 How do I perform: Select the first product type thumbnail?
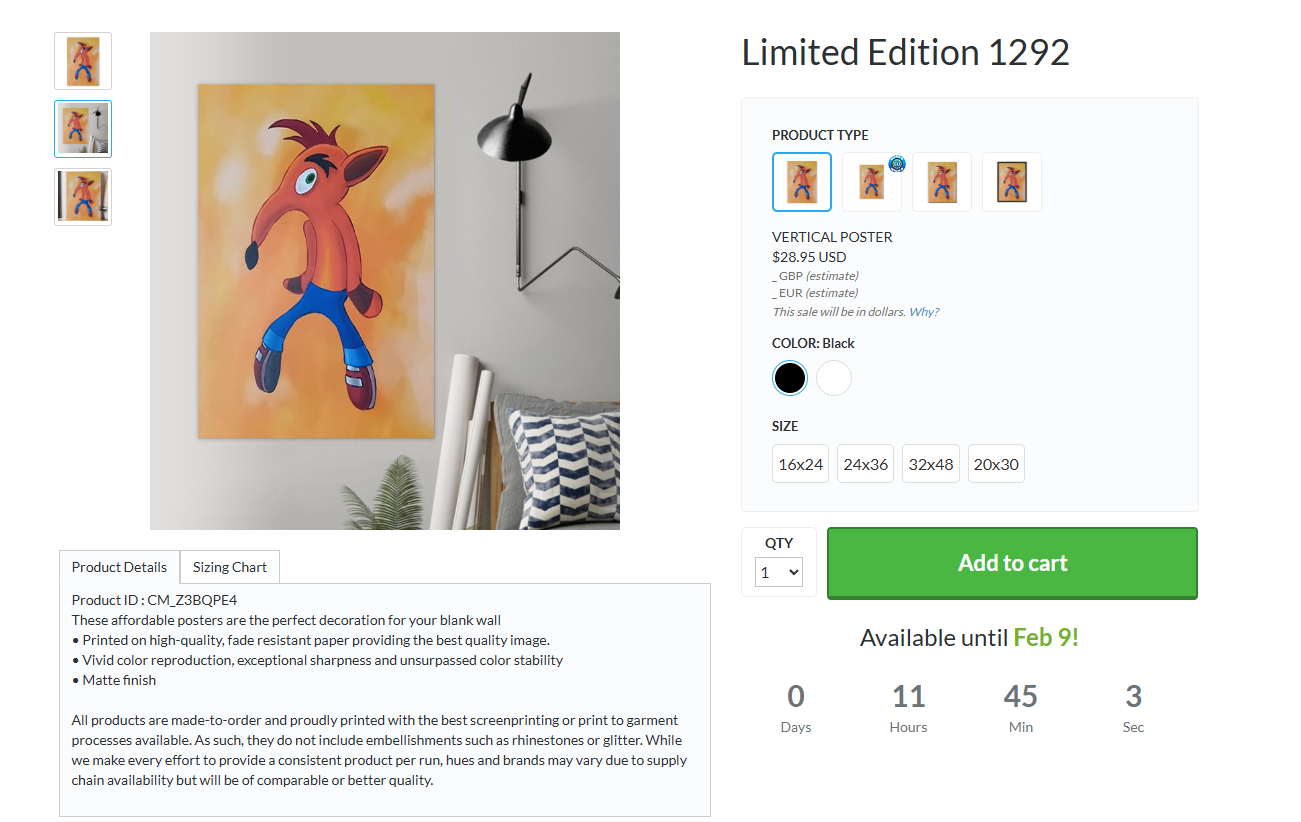801,182
